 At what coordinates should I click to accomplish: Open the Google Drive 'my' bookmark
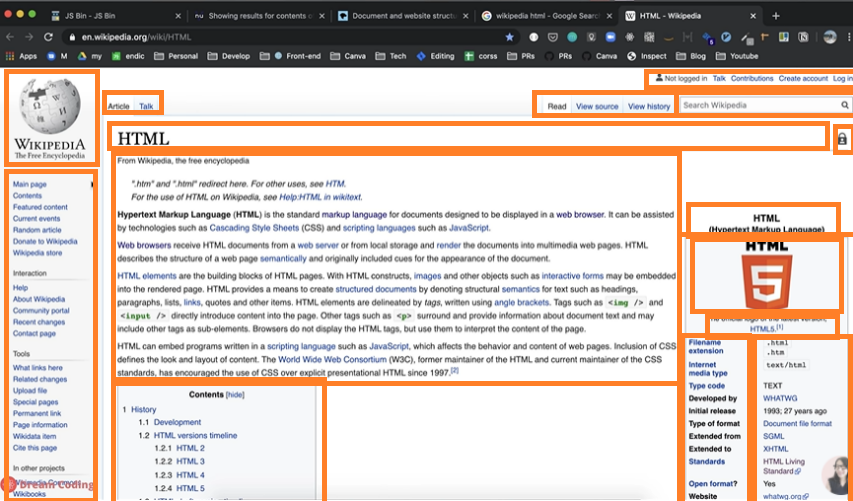pyautogui.click(x=90, y=56)
